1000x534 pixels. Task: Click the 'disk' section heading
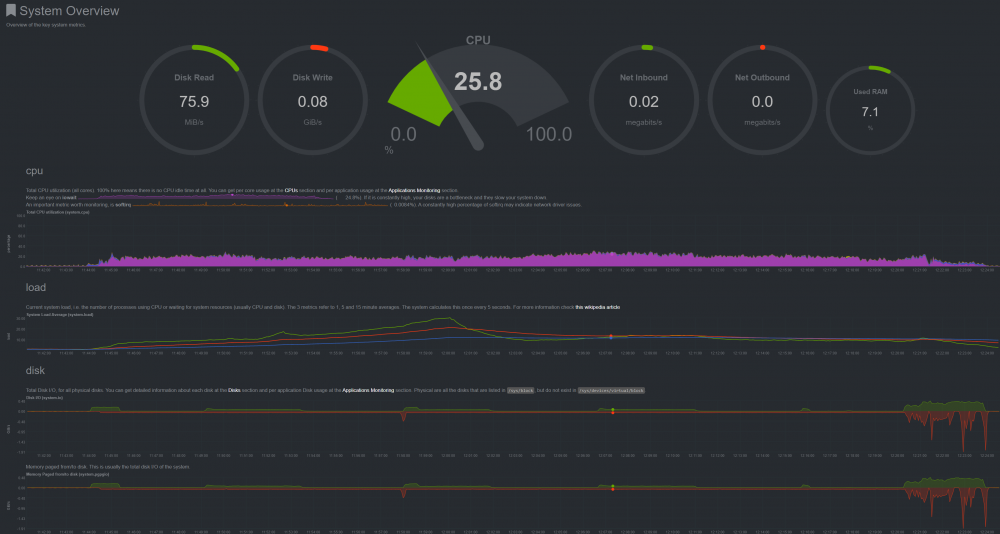click(35, 370)
